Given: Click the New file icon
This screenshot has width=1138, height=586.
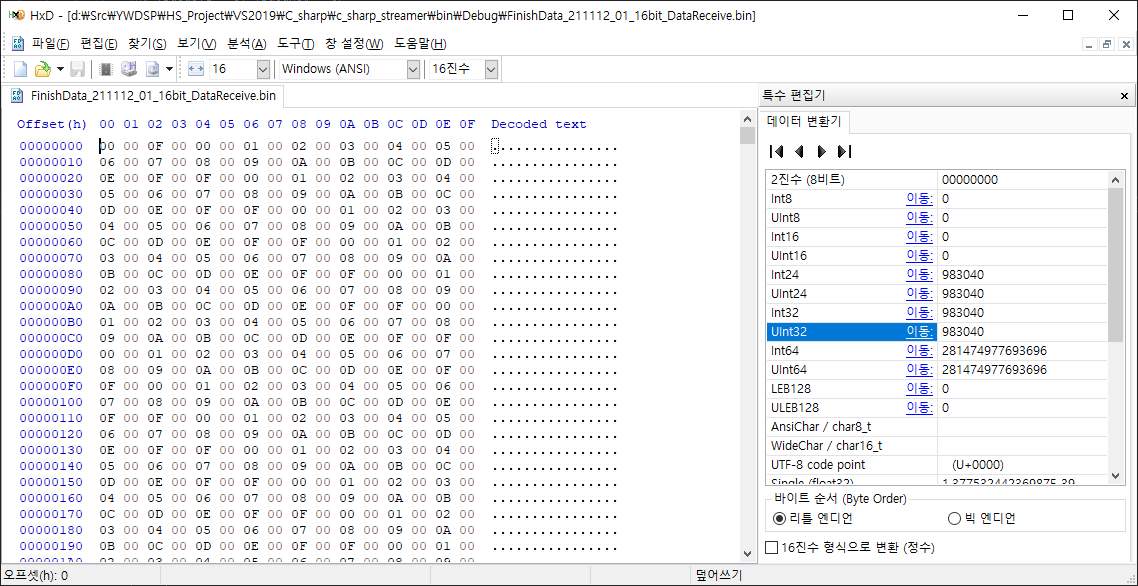Looking at the screenshot, I should click(x=20, y=70).
